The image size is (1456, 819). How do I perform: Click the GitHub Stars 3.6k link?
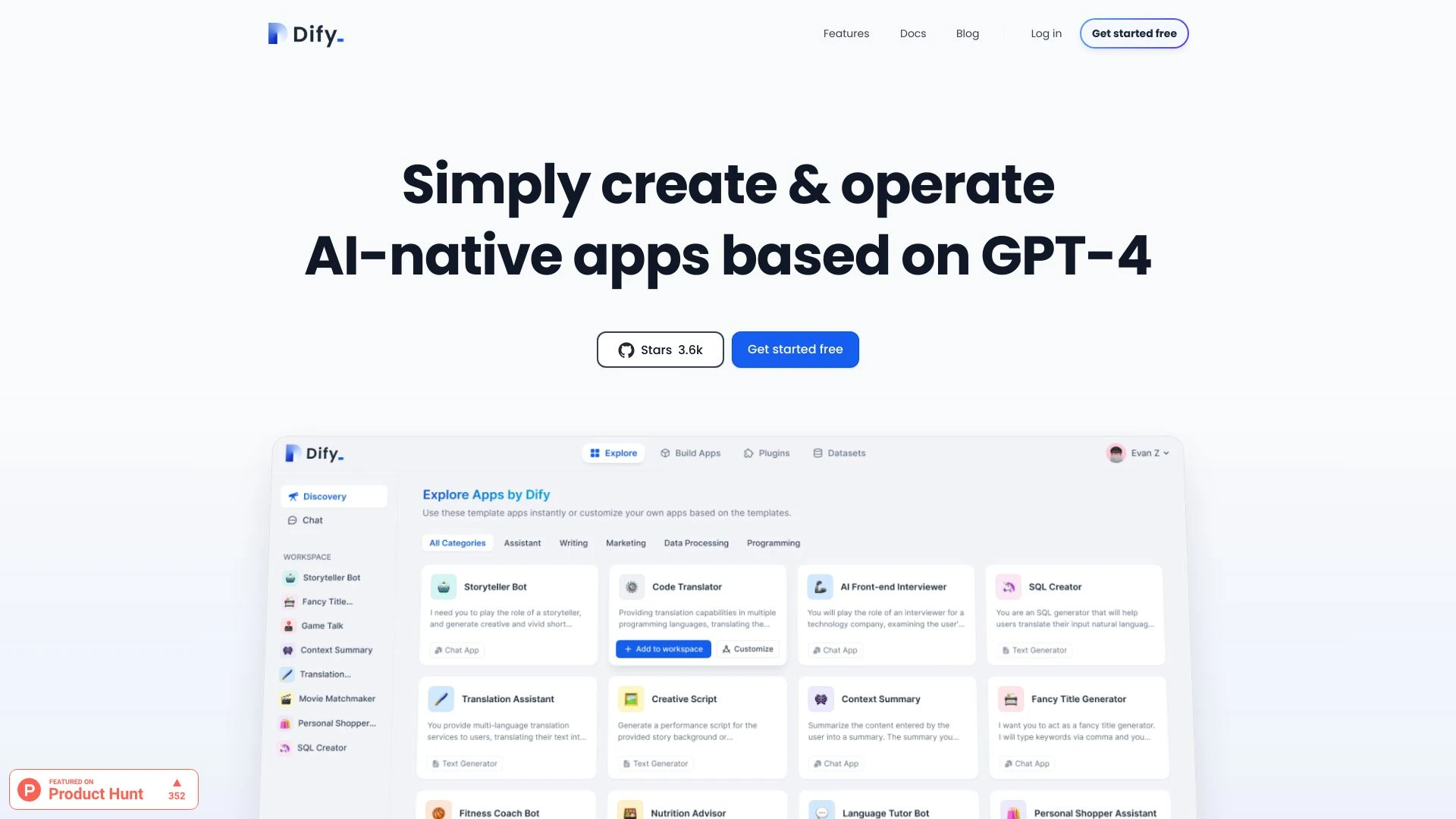660,349
